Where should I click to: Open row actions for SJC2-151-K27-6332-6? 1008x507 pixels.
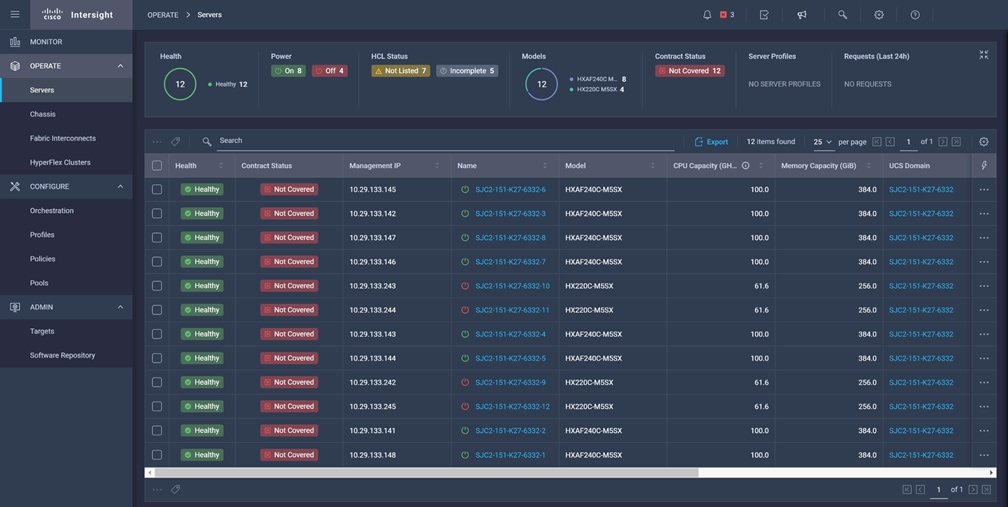(984, 190)
